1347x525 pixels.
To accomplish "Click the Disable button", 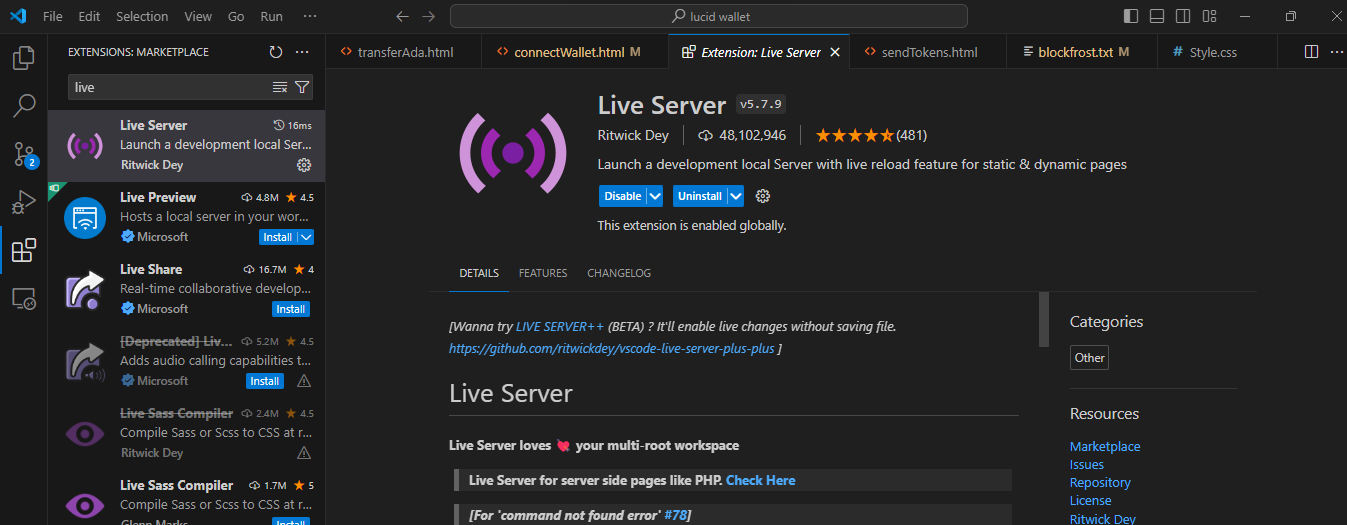I will 623,196.
